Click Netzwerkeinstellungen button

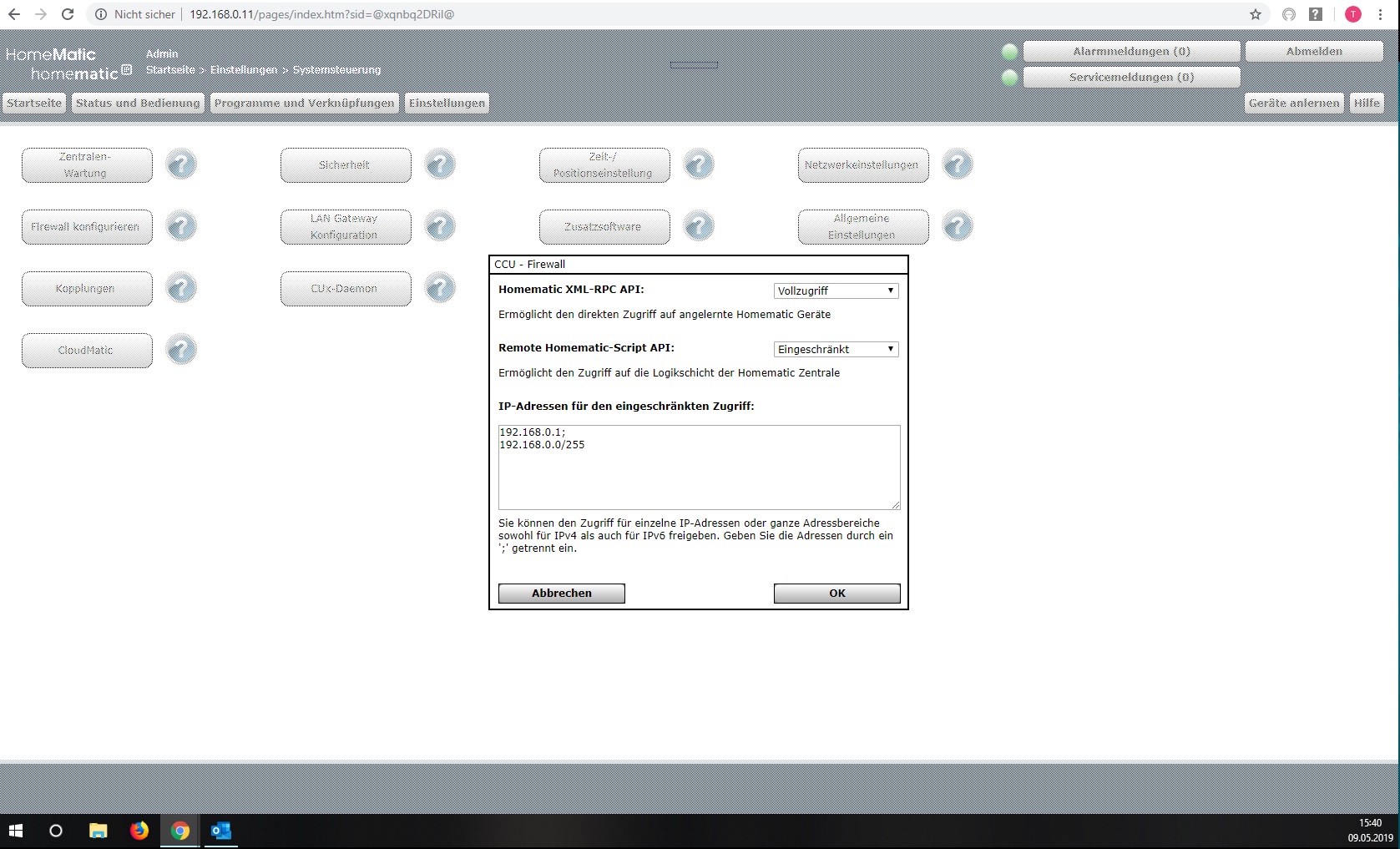[863, 164]
